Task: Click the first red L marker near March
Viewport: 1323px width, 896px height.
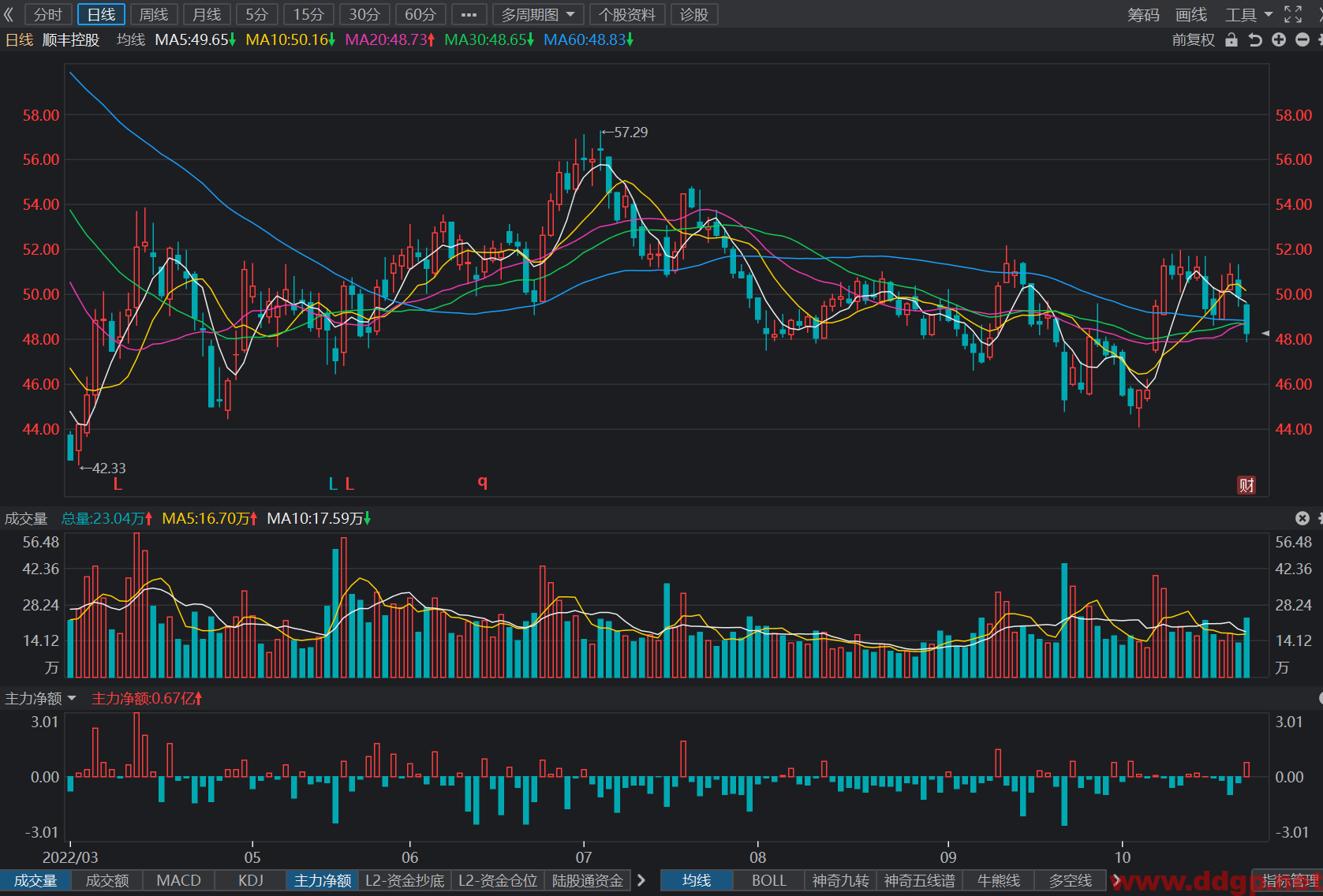Action: tap(118, 483)
